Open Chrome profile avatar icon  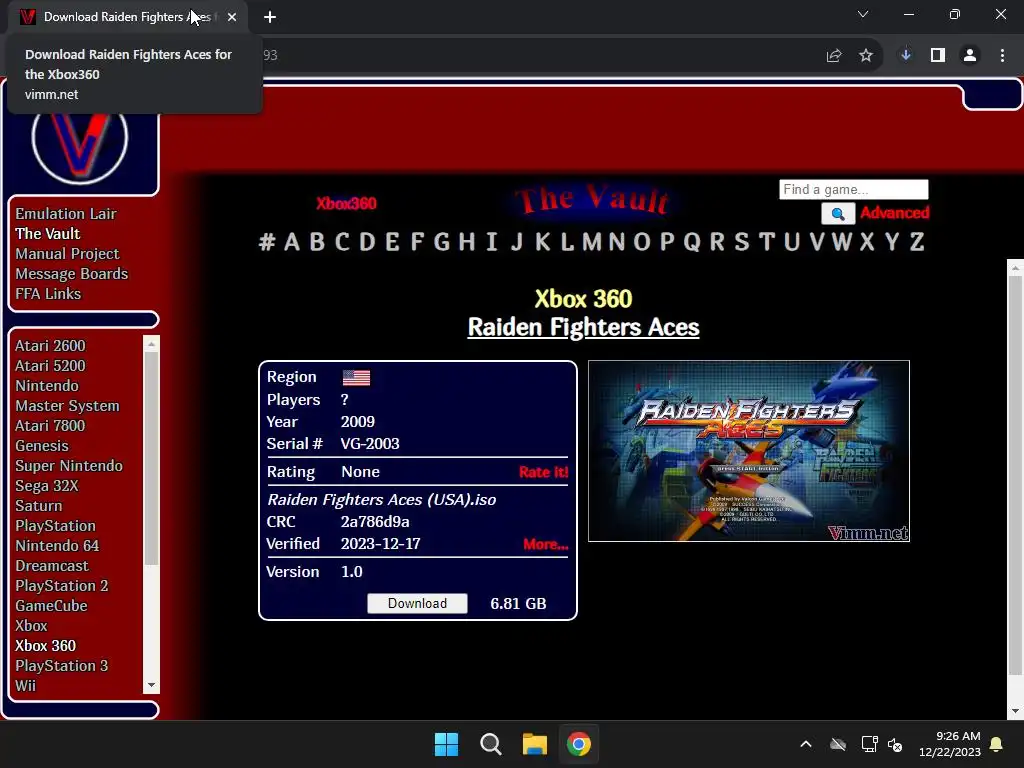click(970, 56)
